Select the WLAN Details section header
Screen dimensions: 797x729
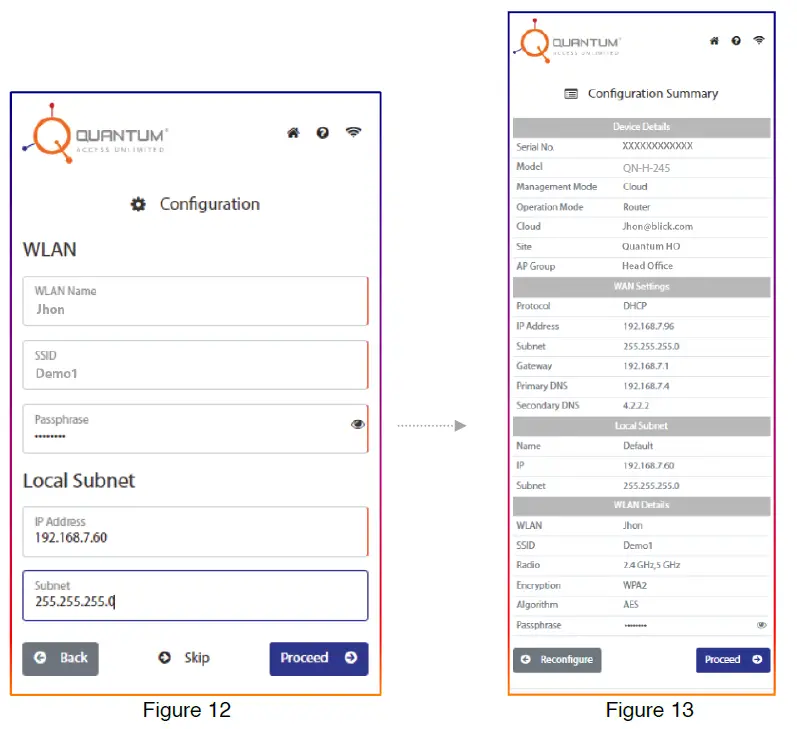coord(641,505)
